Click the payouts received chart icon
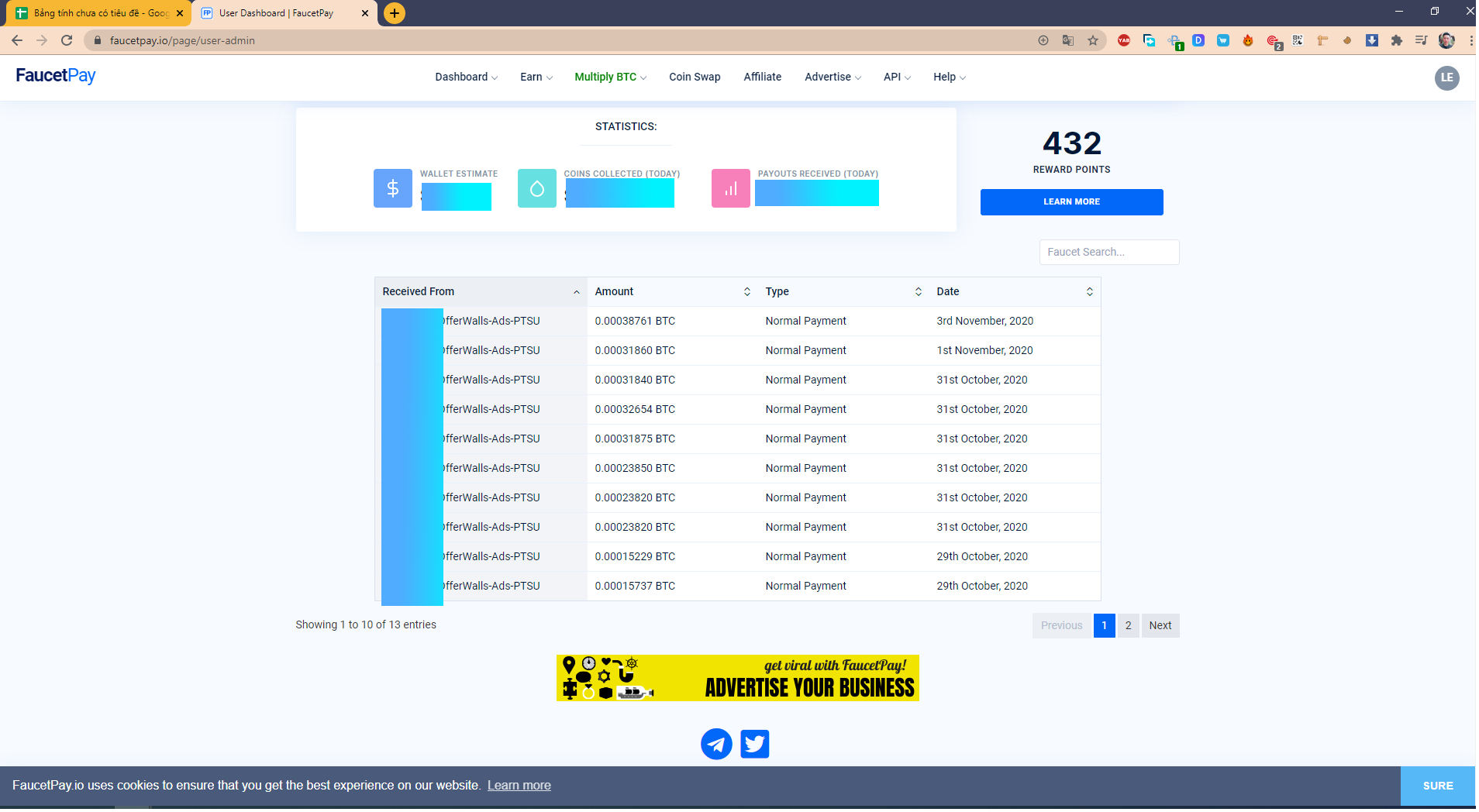 [731, 188]
